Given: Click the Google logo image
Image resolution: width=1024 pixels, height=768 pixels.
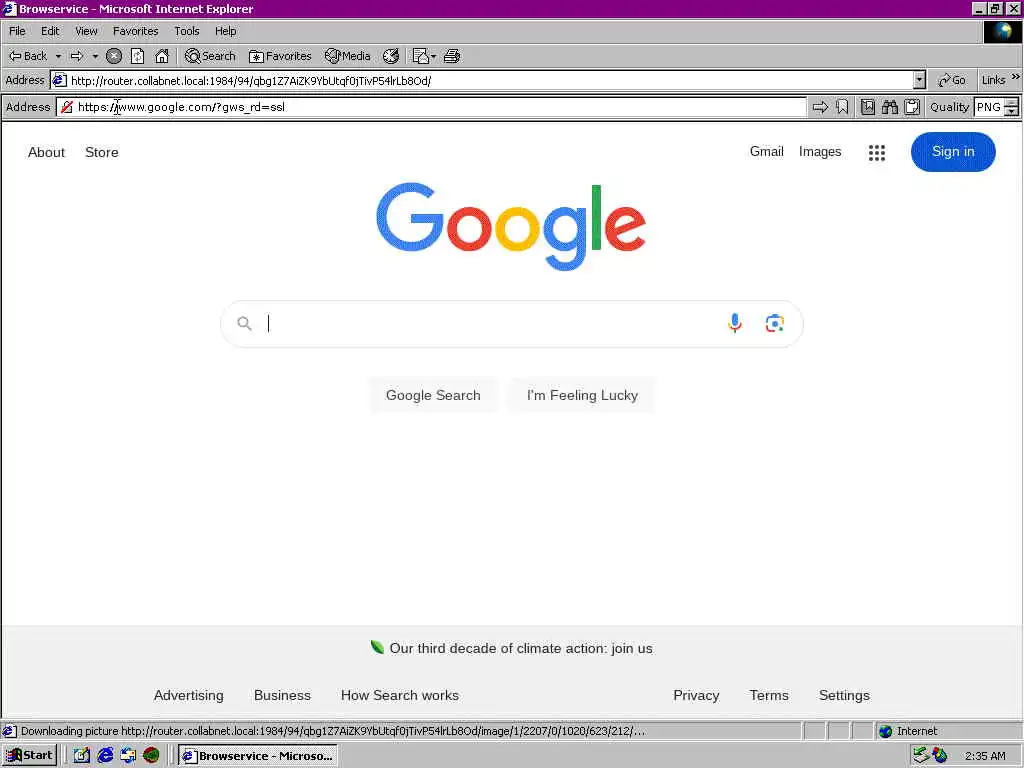Looking at the screenshot, I should 511,226.
